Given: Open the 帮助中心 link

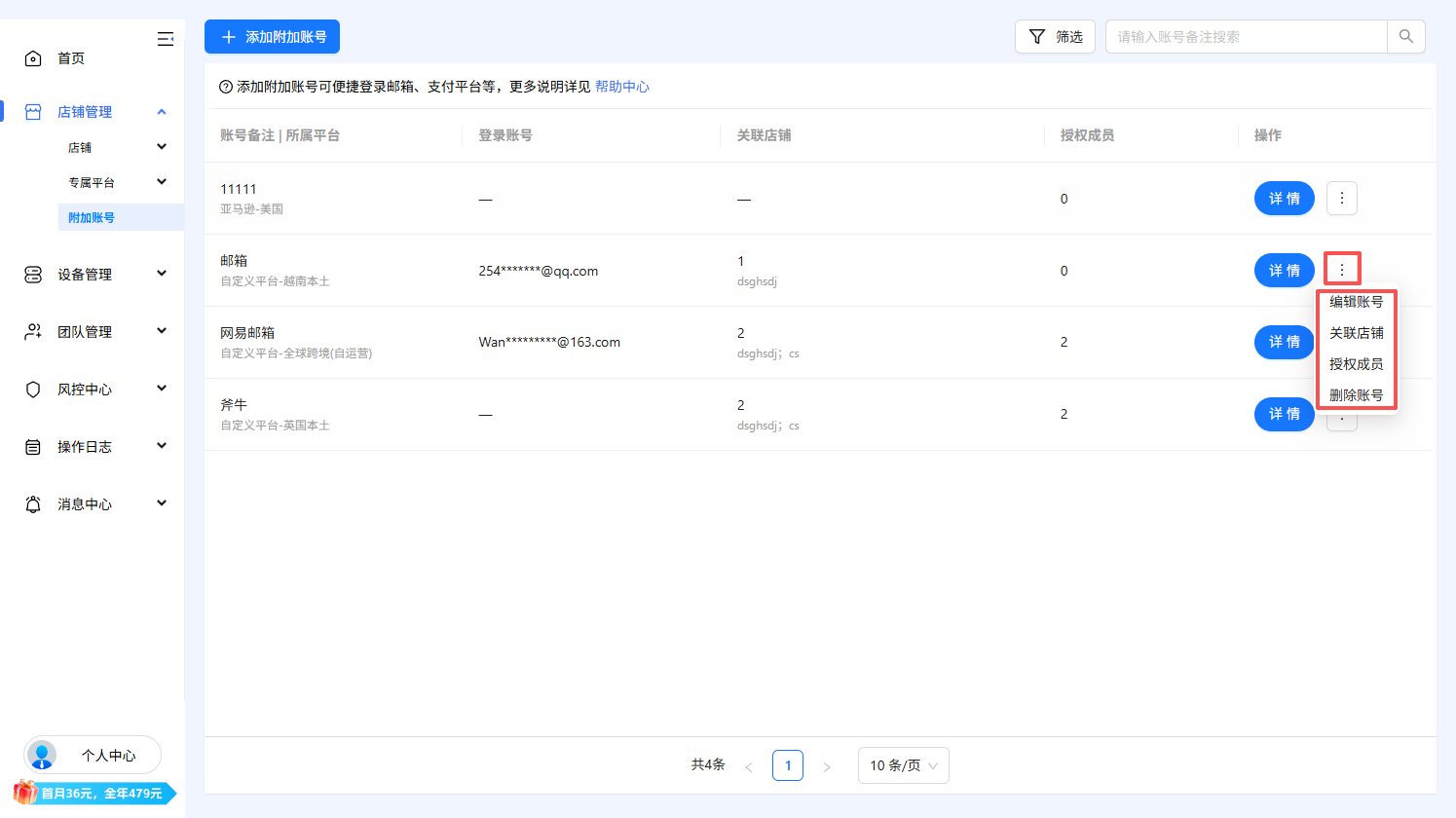Looking at the screenshot, I should point(622,87).
